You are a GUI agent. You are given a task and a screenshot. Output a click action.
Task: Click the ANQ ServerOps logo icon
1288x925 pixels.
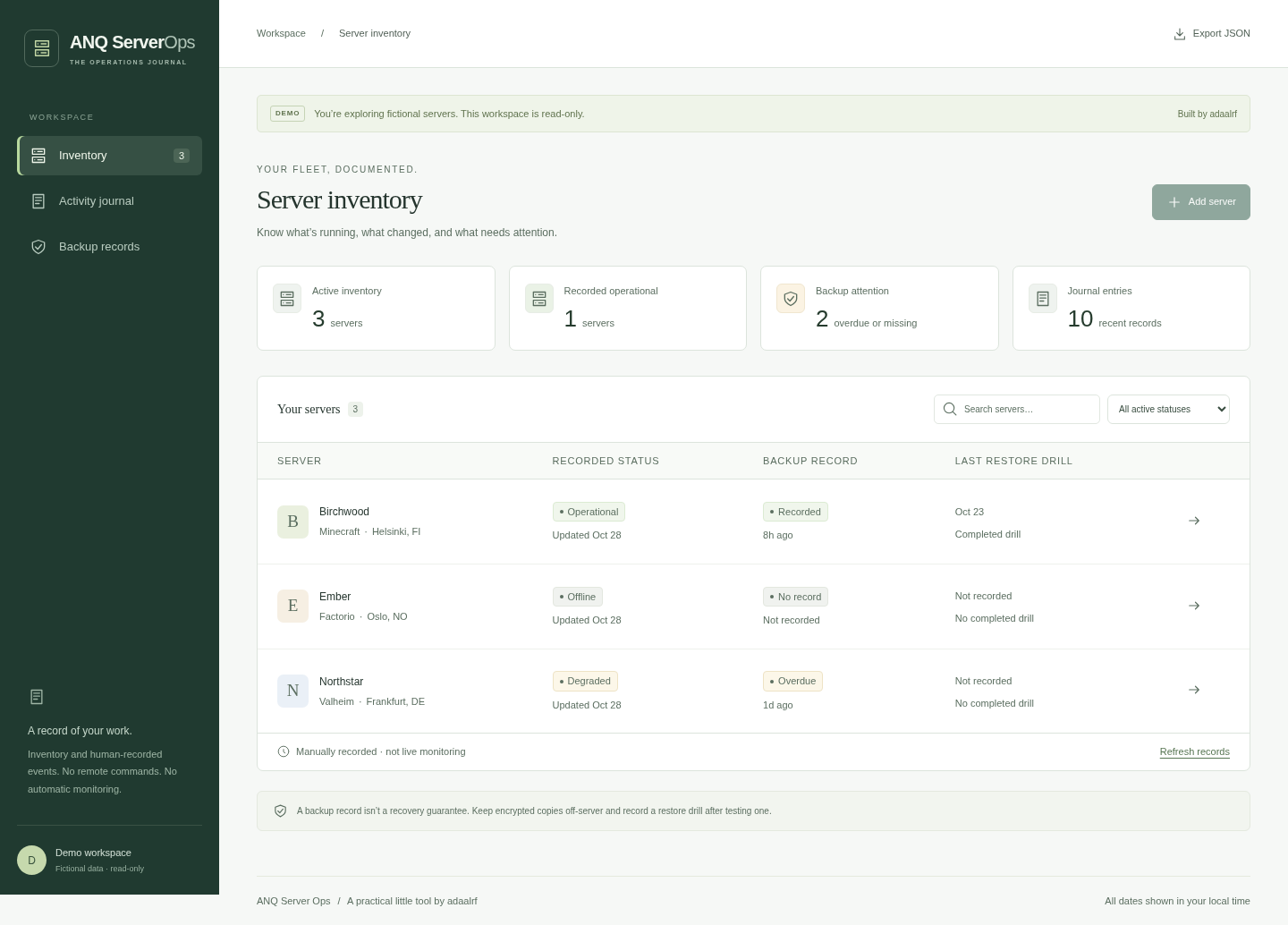(41, 48)
